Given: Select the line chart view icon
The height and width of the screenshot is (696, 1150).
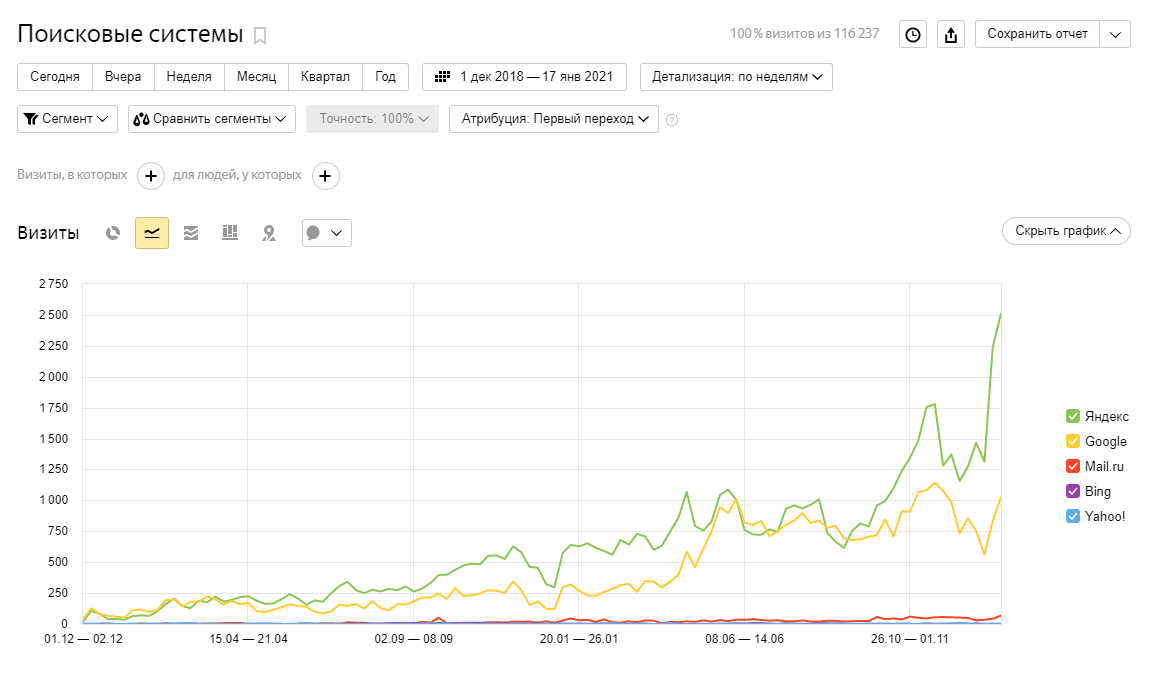Looking at the screenshot, I should (152, 233).
